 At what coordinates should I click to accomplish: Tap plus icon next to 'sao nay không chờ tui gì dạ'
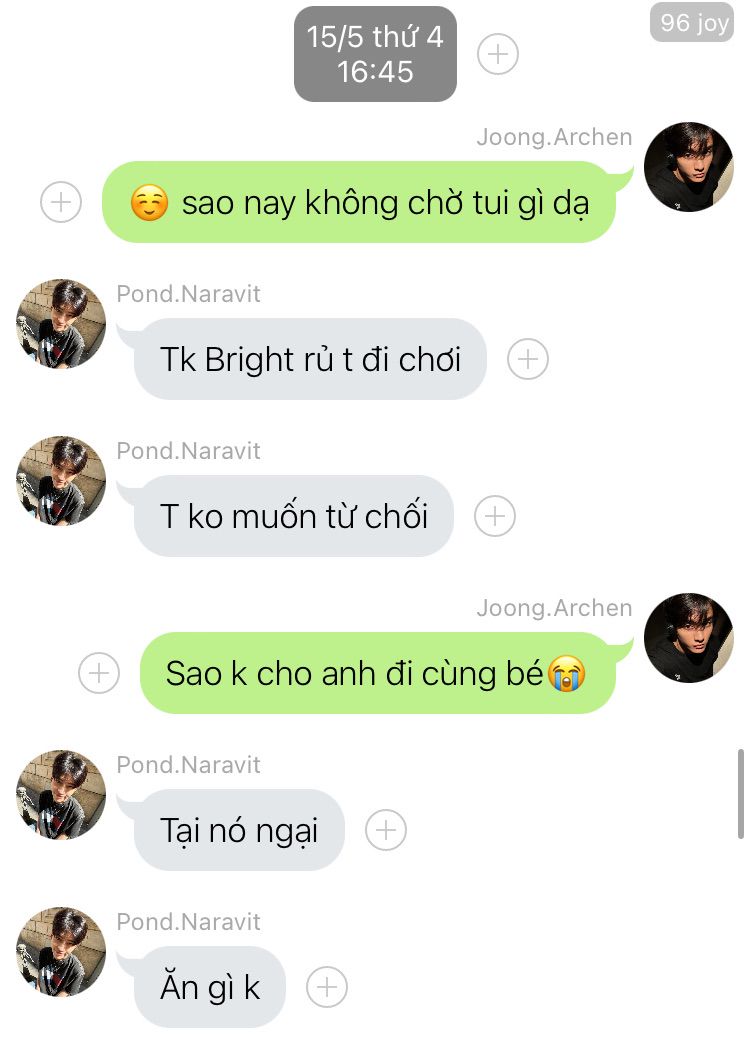coord(61,201)
